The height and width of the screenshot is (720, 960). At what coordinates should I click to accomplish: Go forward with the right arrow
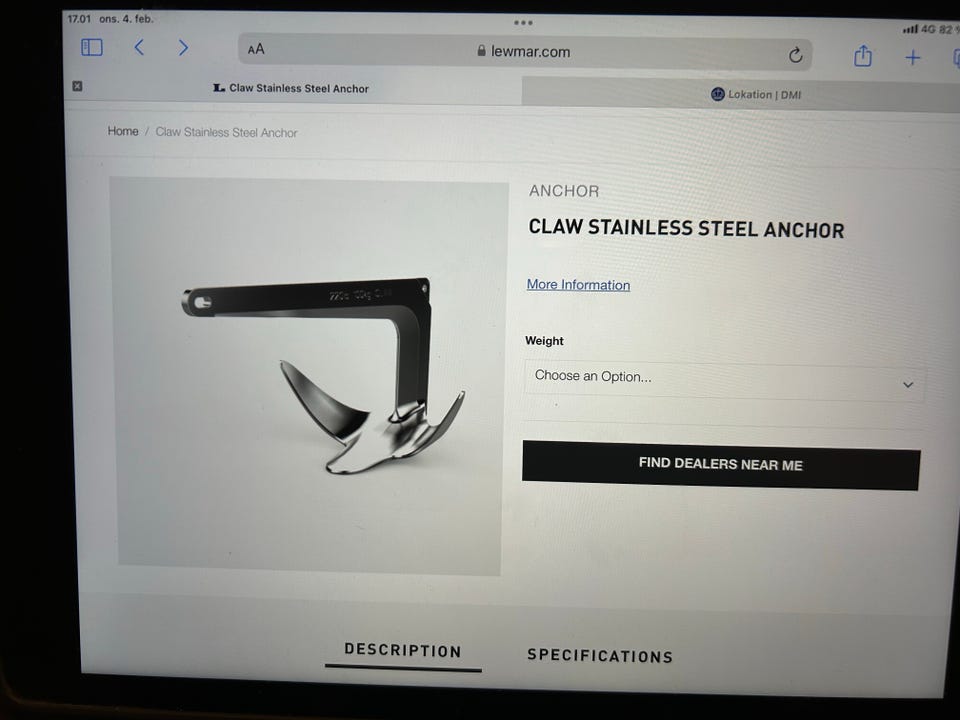pos(183,48)
